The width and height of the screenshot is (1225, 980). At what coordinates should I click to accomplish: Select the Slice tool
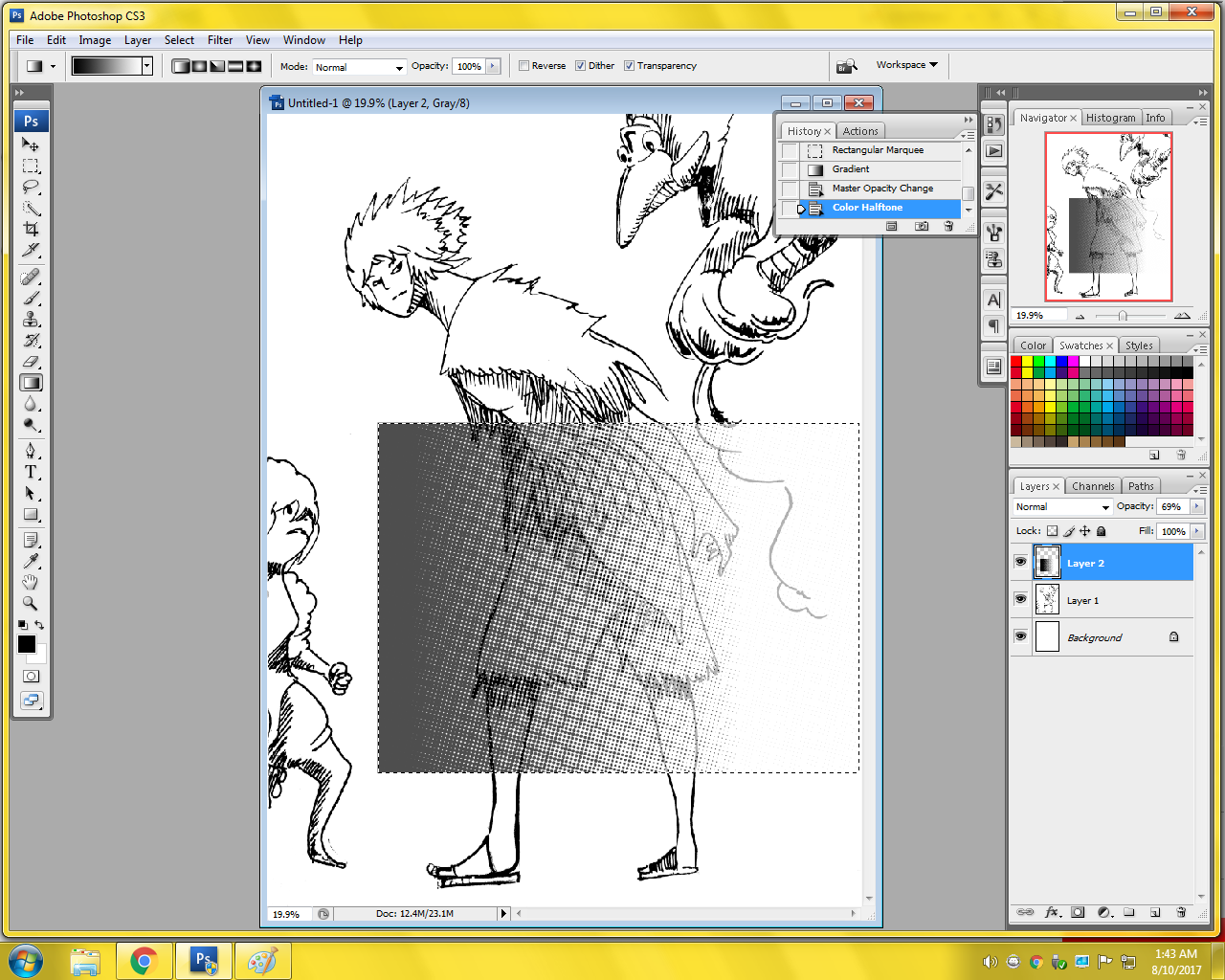(x=31, y=250)
